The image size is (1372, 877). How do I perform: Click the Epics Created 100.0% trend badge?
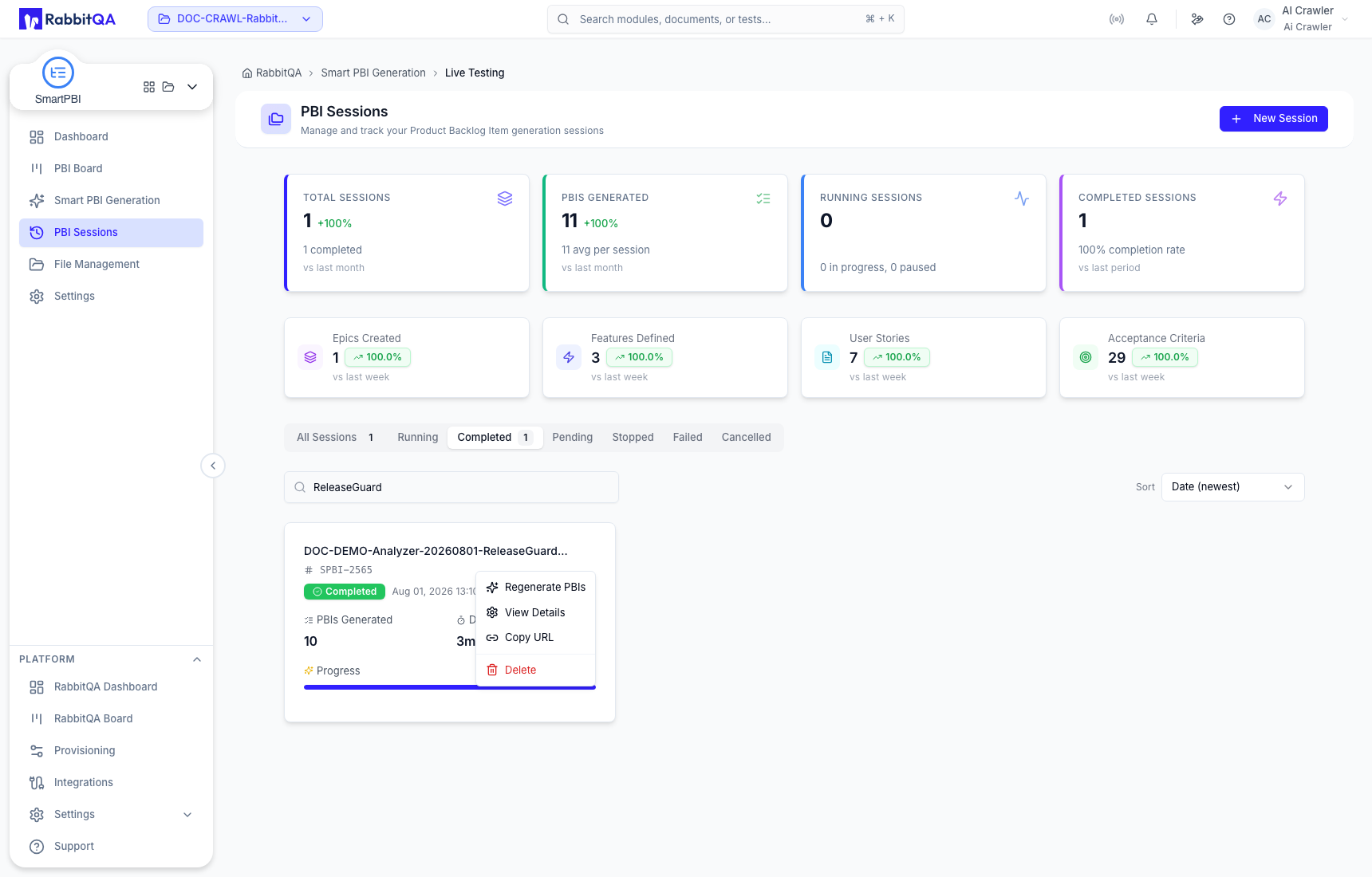(x=378, y=357)
